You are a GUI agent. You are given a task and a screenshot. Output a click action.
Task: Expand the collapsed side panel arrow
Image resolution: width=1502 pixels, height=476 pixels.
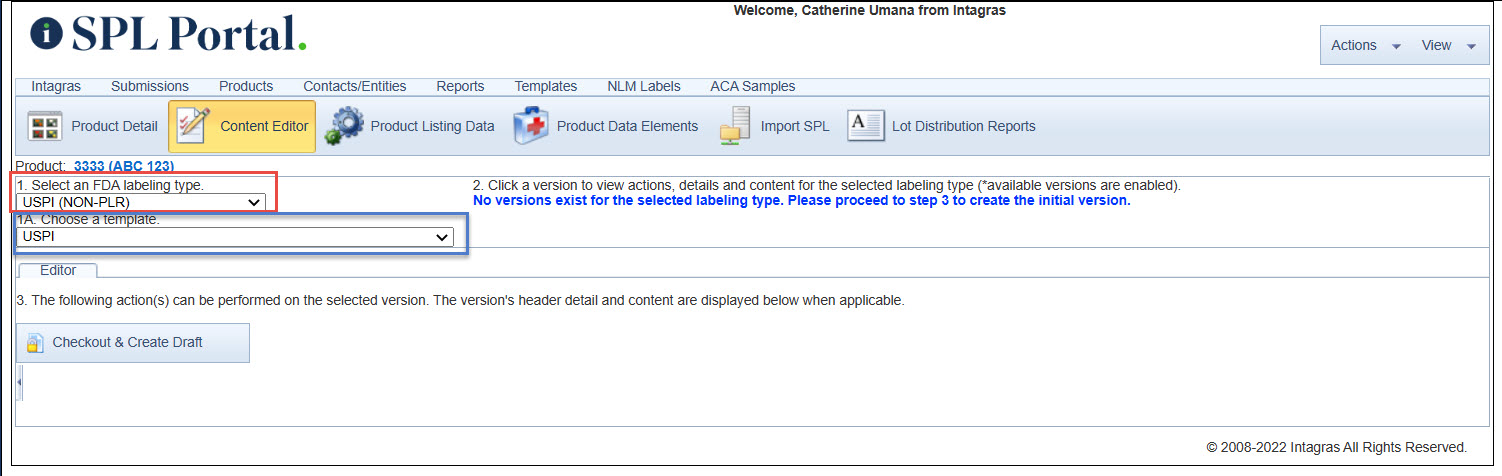click(19, 382)
